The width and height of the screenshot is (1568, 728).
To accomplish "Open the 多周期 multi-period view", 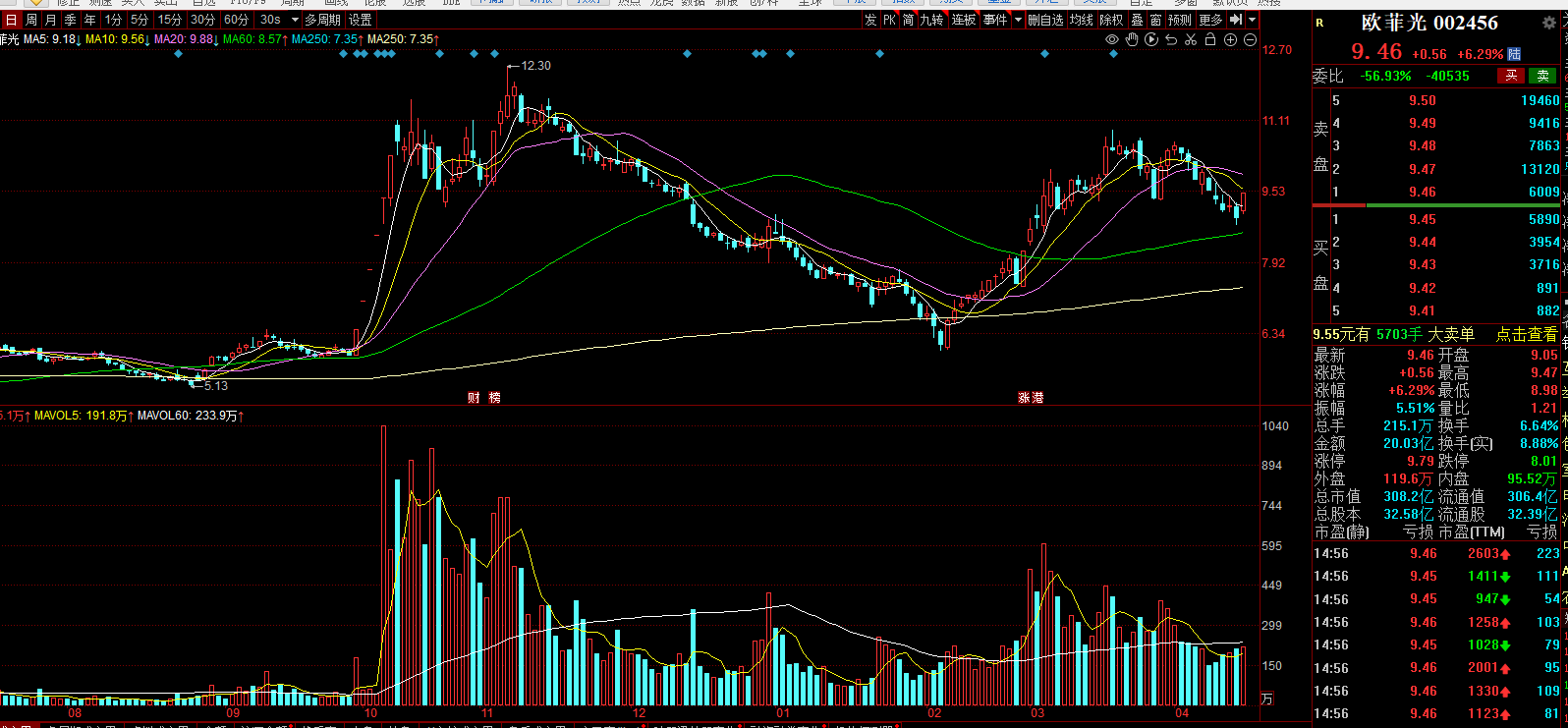I will (322, 20).
